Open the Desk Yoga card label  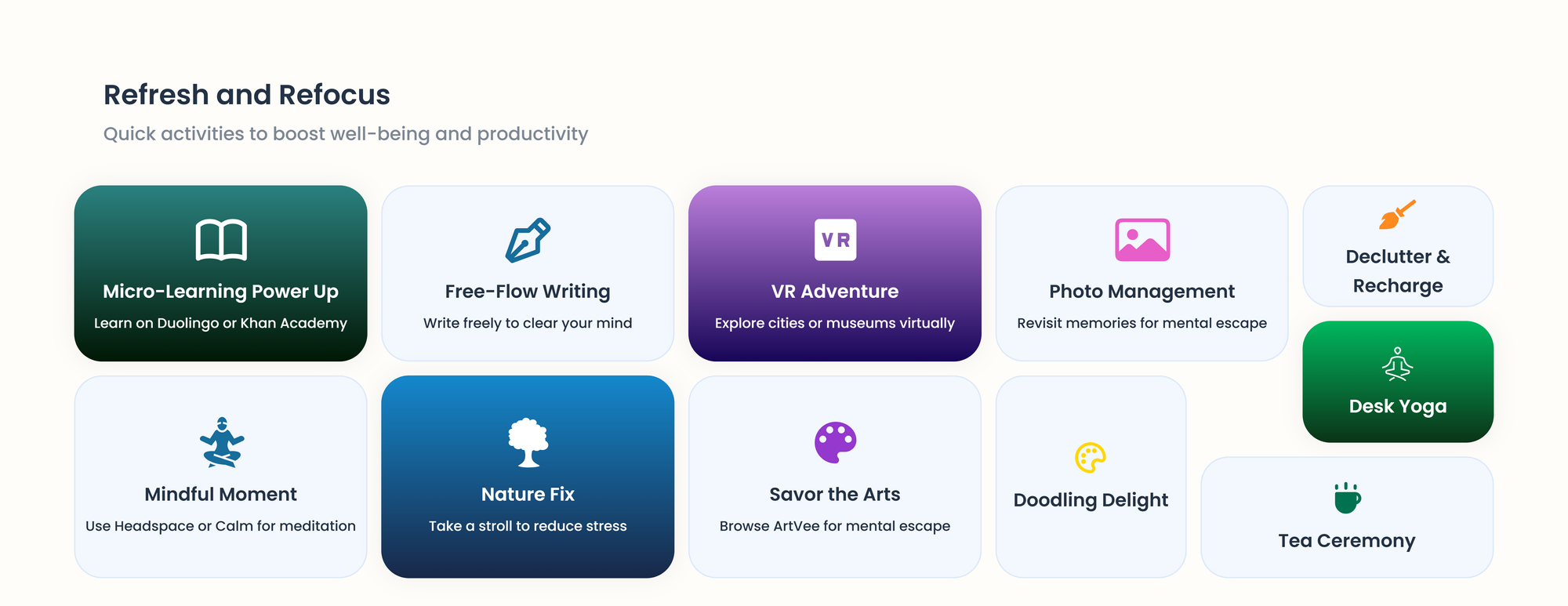1398,406
